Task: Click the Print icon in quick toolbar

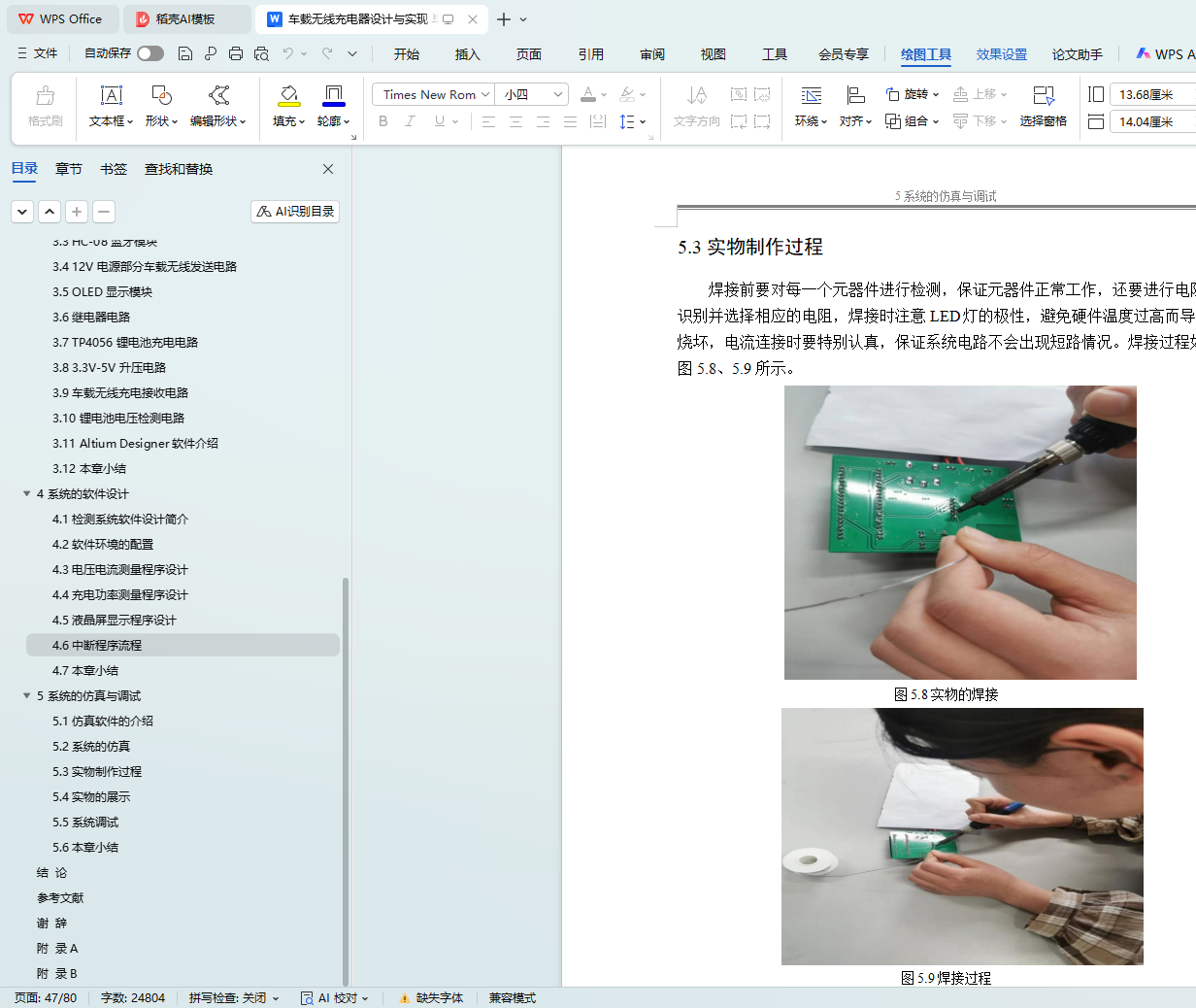Action: (x=236, y=54)
